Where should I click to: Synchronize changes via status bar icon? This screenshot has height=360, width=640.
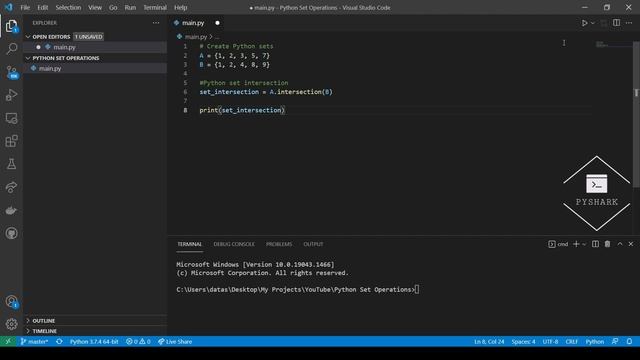point(60,342)
